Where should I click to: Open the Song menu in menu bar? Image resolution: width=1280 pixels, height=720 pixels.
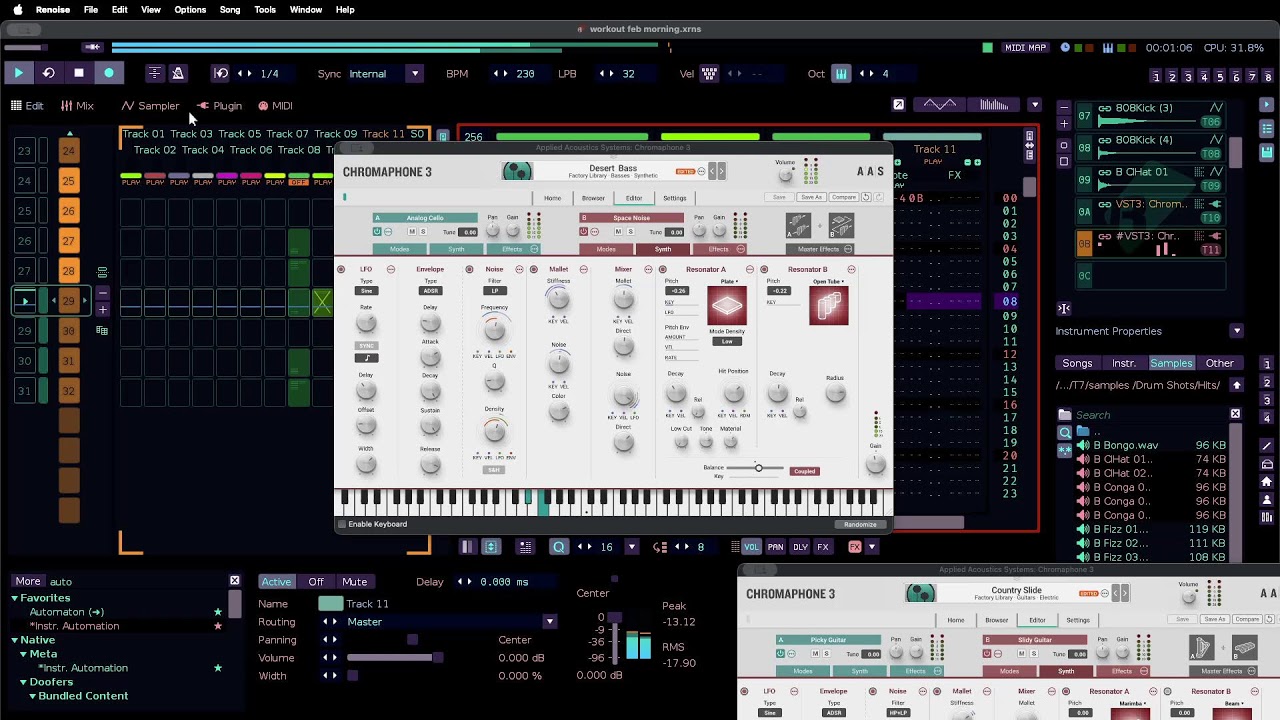tap(230, 10)
